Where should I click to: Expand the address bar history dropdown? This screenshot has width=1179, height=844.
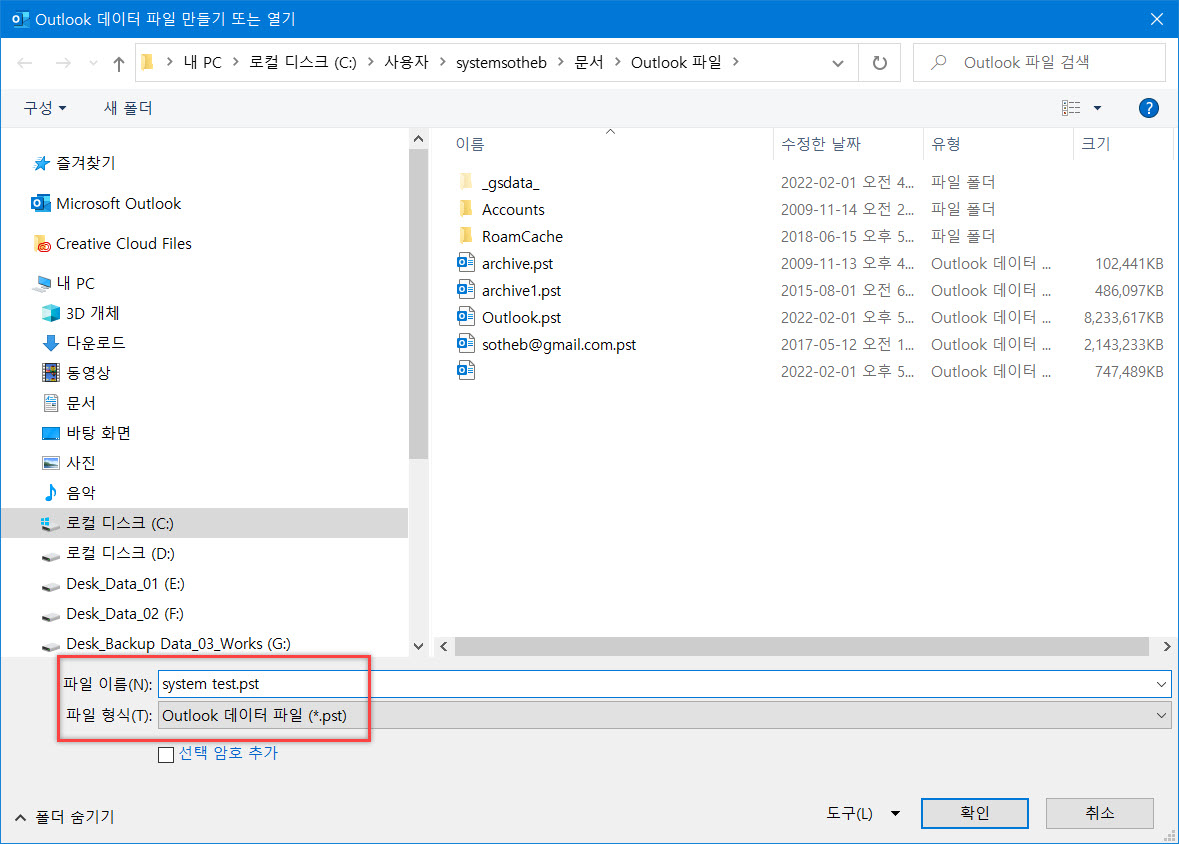838,63
